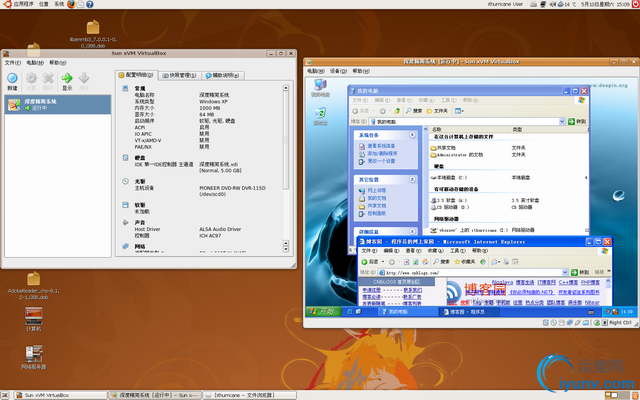Click the 转到 Go button in 我的电脑 window
Viewport: 640px width, 400px height.
(577, 122)
